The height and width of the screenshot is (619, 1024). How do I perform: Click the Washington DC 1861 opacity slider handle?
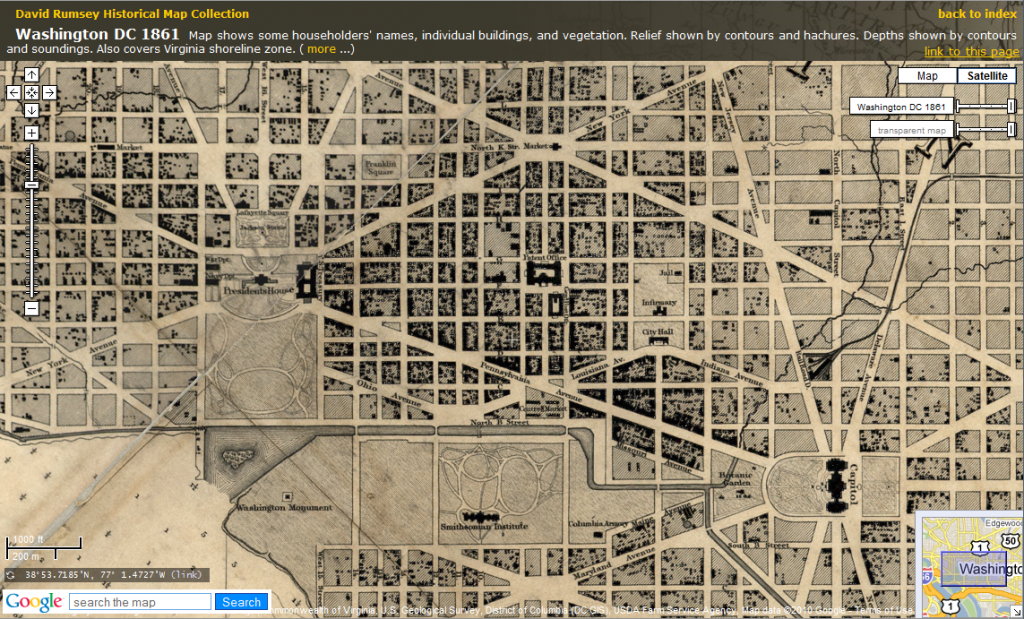point(1012,106)
